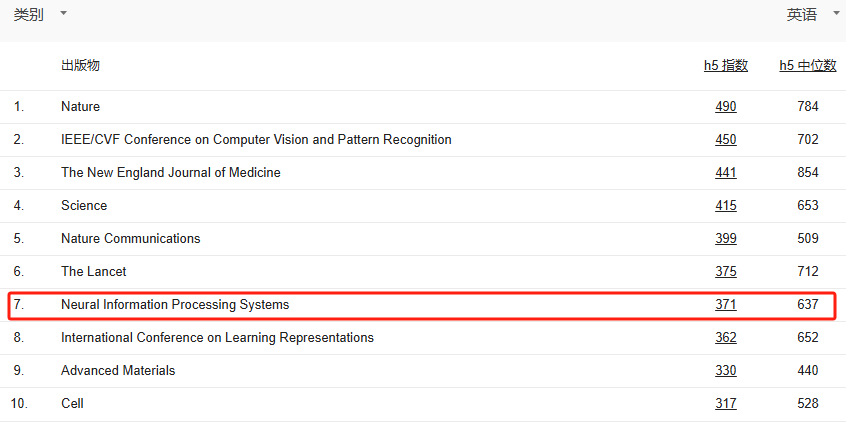Image resolution: width=846 pixels, height=426 pixels.
Task: Select the Neural Information Processing Systems row
Action: click(175, 305)
